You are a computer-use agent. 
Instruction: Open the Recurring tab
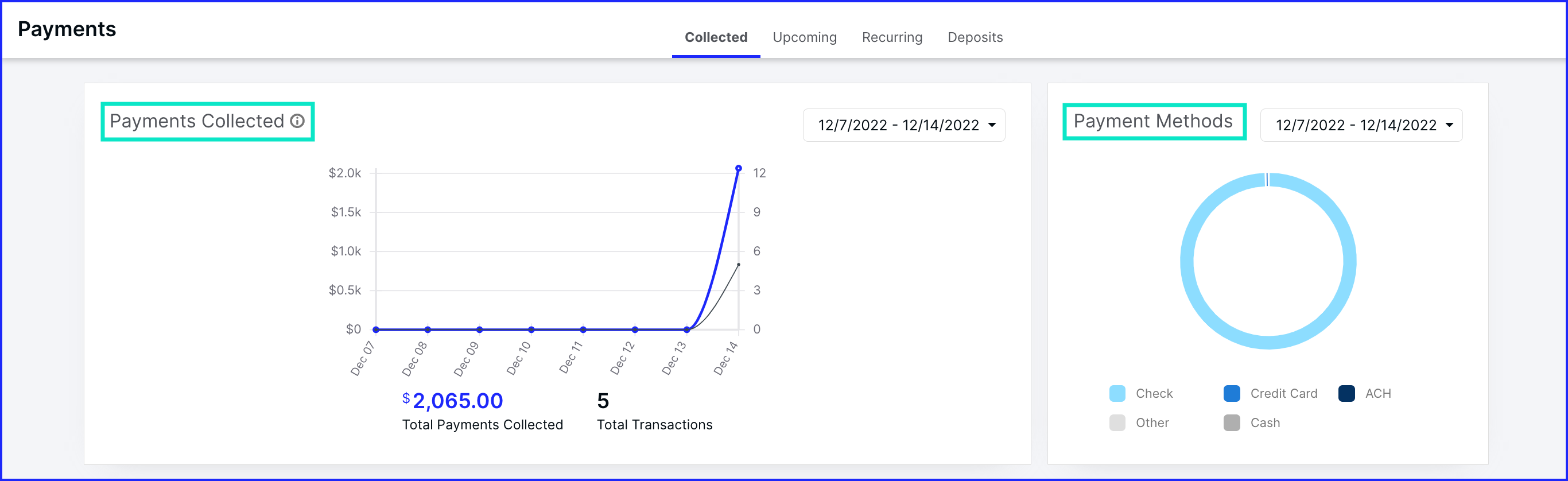[892, 38]
